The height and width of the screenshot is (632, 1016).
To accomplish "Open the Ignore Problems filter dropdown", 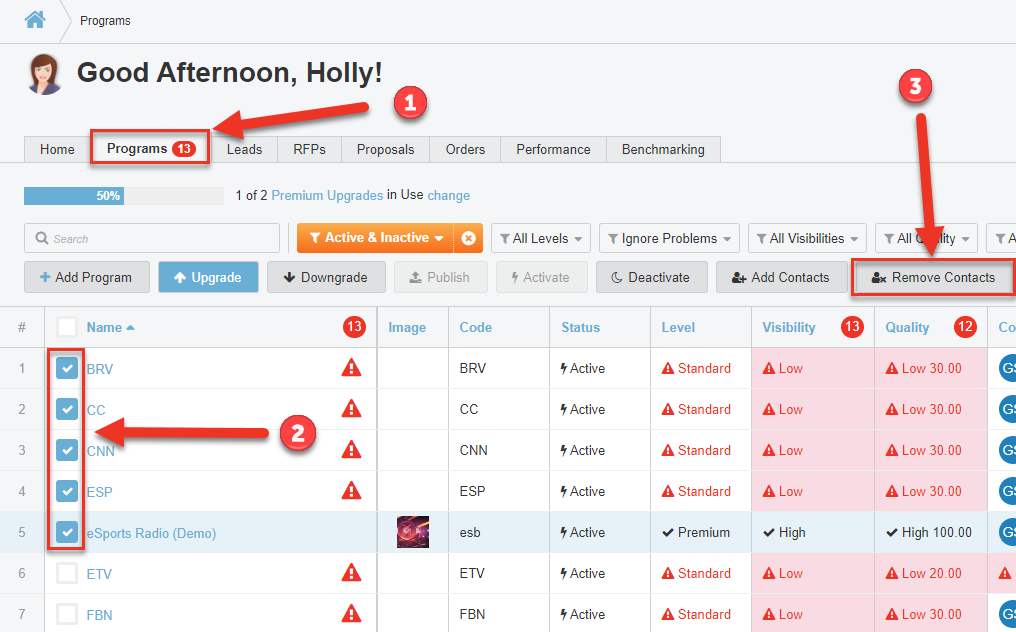I will tap(669, 239).
